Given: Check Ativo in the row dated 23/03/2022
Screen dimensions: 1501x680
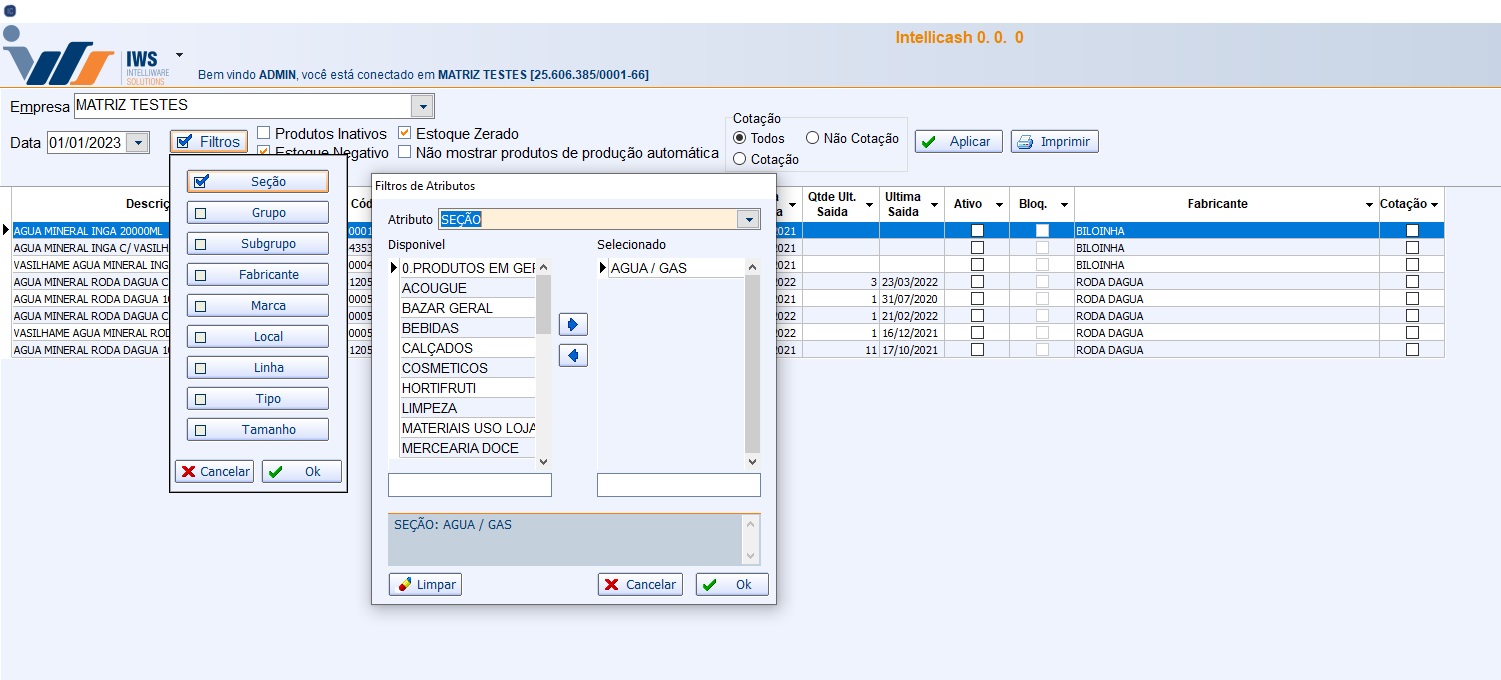Looking at the screenshot, I should (977, 282).
